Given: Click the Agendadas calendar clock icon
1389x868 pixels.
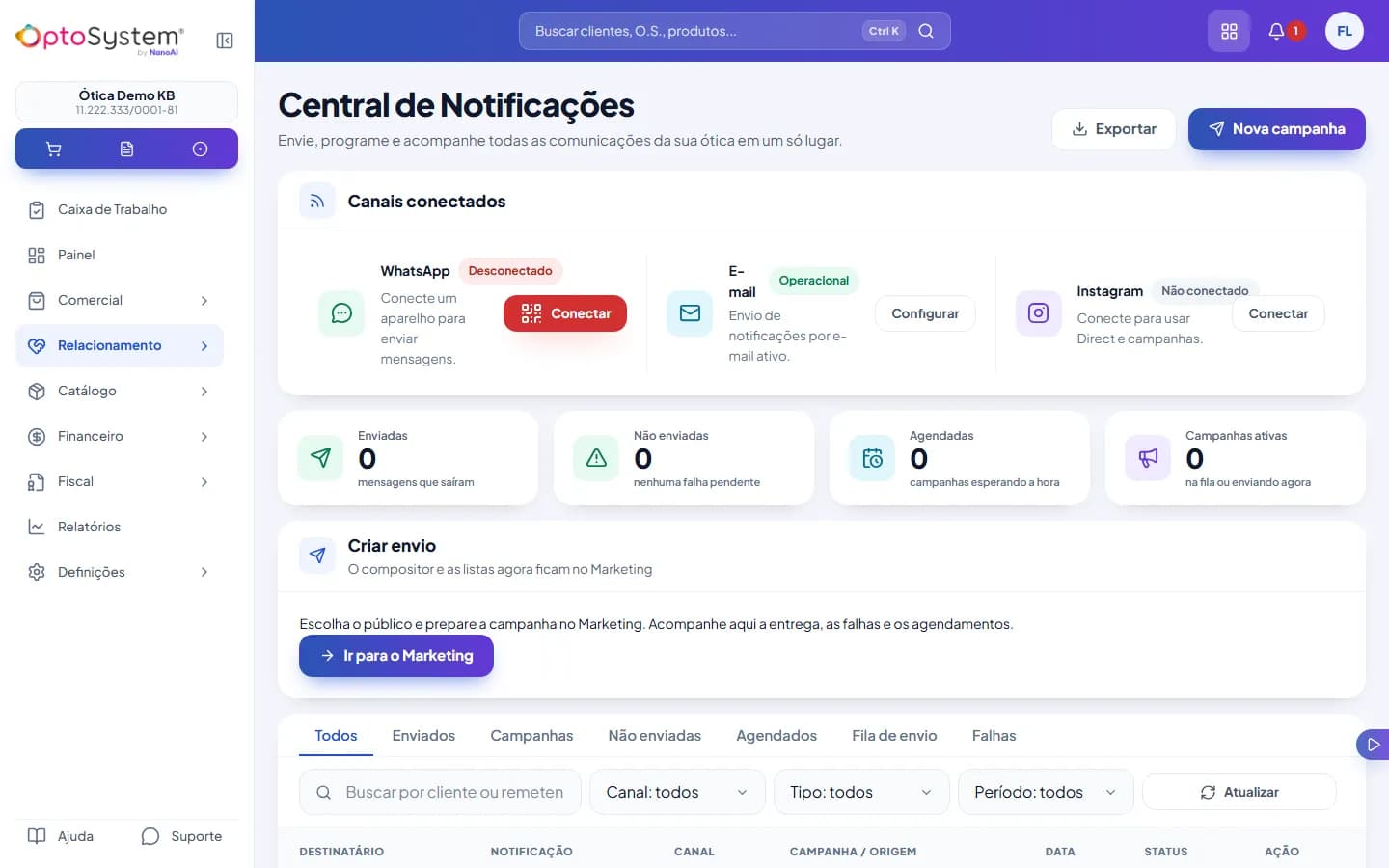Looking at the screenshot, I should pyautogui.click(x=872, y=458).
